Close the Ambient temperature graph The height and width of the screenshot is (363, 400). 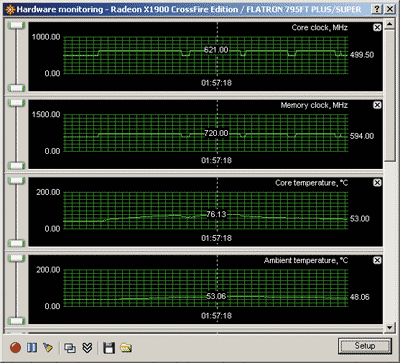point(377,260)
